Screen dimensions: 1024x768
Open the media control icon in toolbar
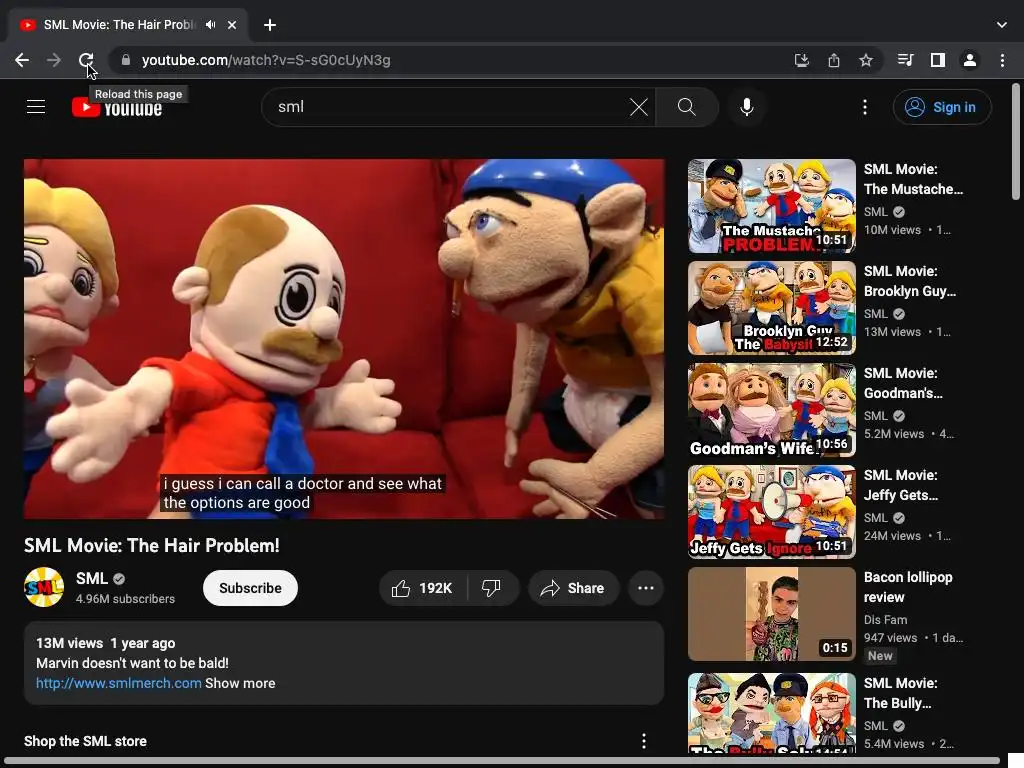[905, 60]
